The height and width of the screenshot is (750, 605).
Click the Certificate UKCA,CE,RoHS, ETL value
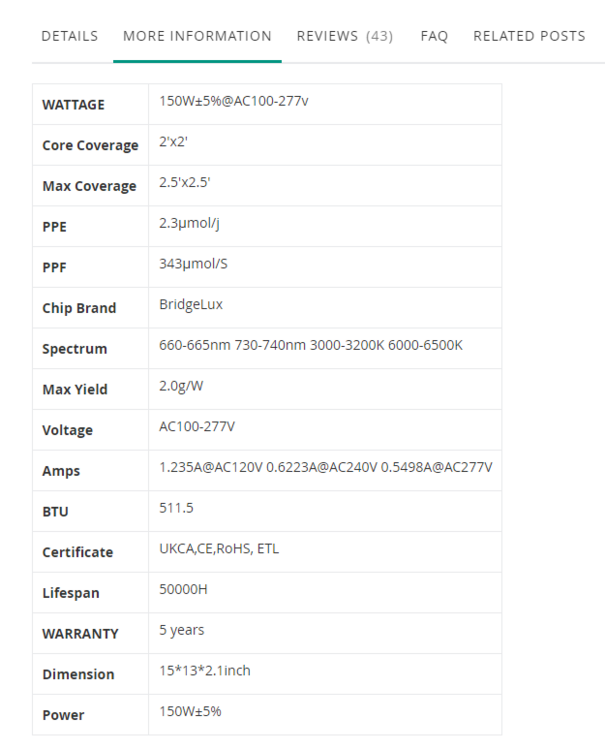(x=219, y=549)
